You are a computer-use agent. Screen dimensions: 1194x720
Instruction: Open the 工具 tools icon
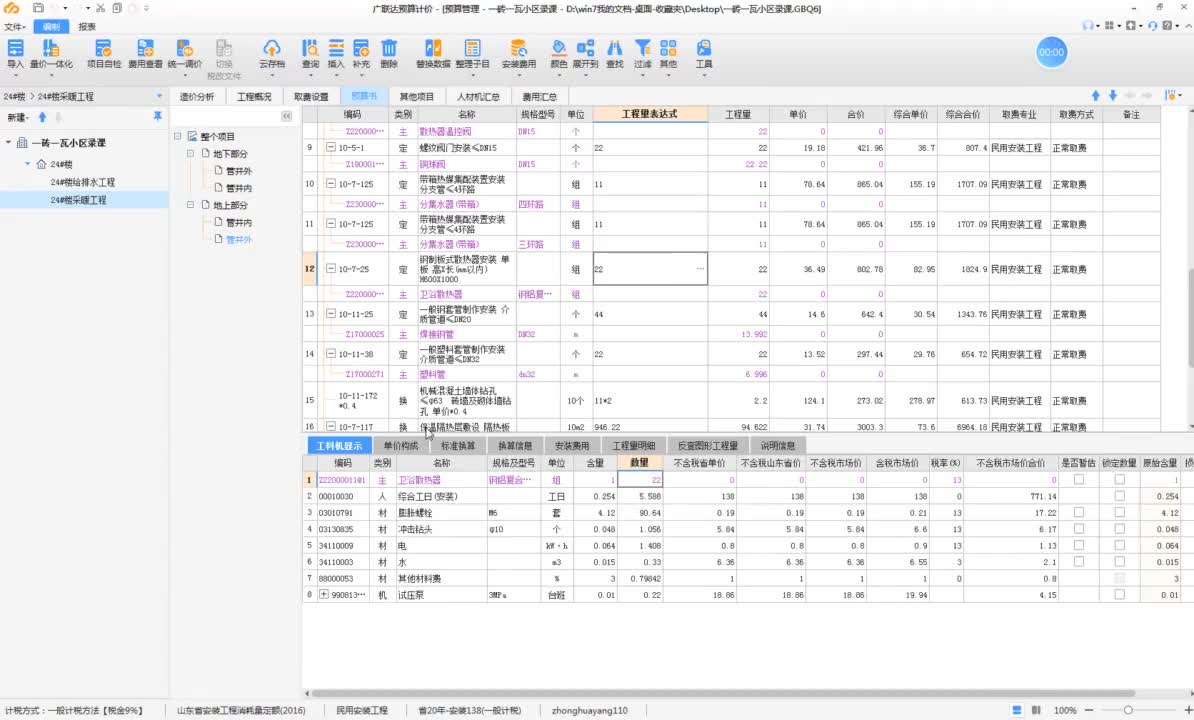click(704, 53)
